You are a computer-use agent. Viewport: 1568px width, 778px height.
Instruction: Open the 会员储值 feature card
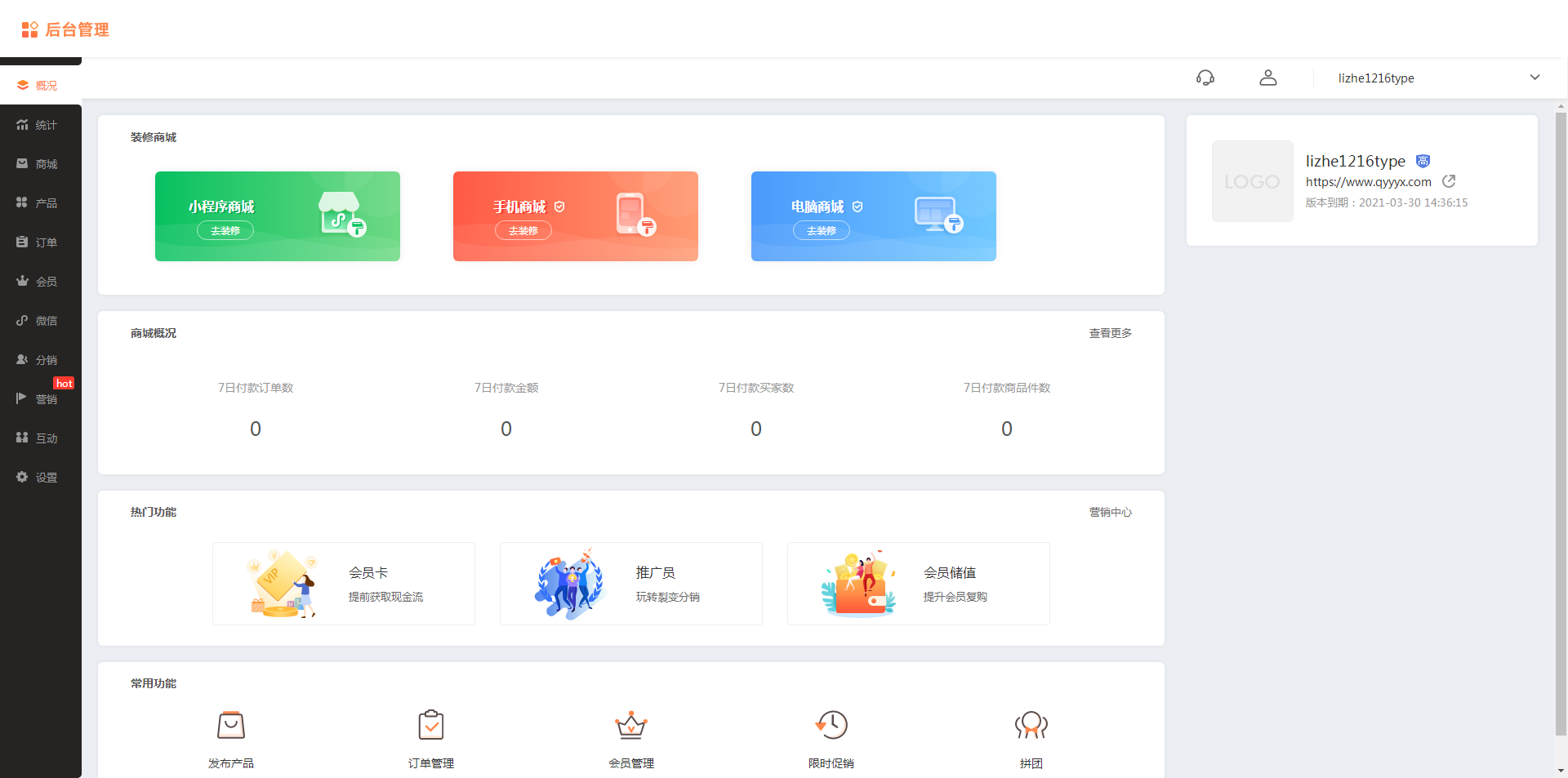[x=919, y=584]
